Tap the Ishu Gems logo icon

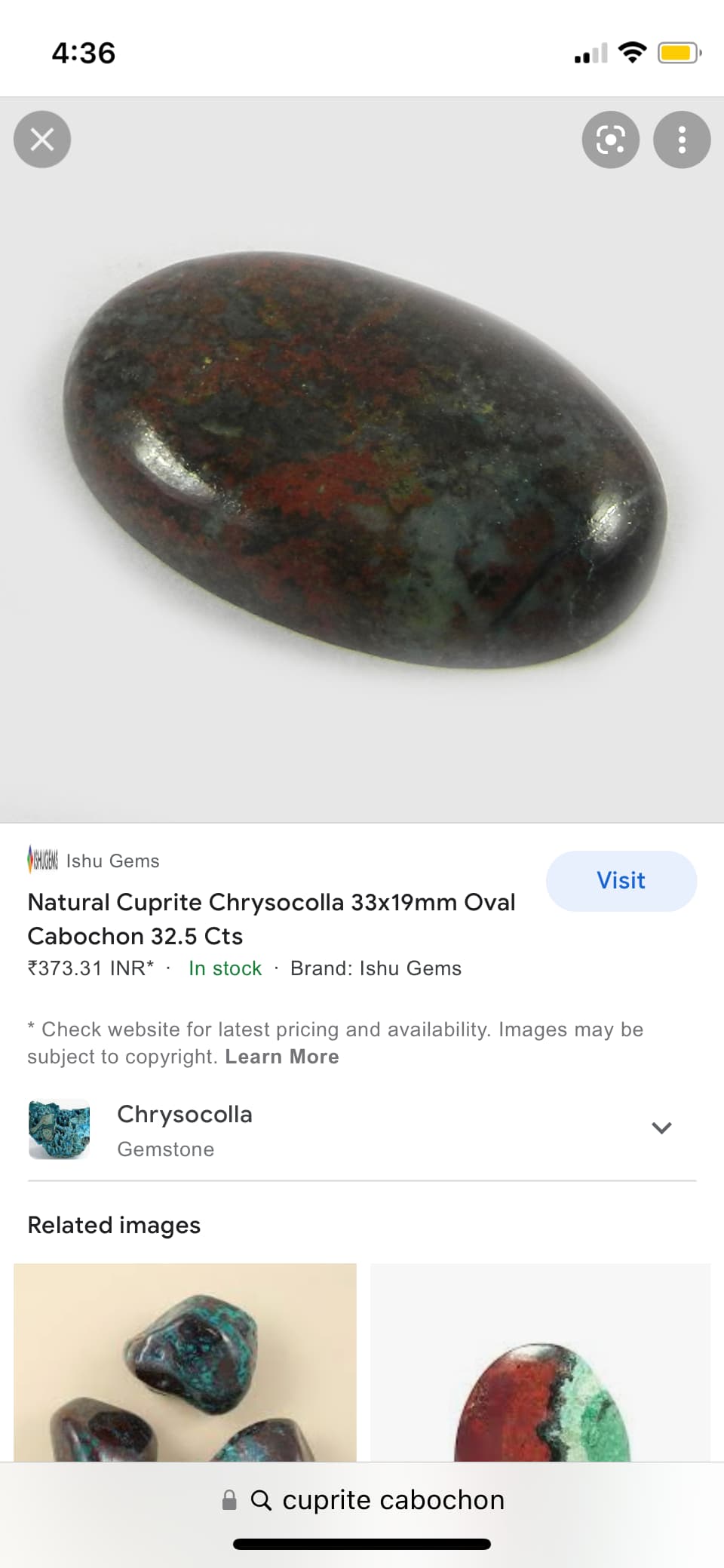(43, 860)
